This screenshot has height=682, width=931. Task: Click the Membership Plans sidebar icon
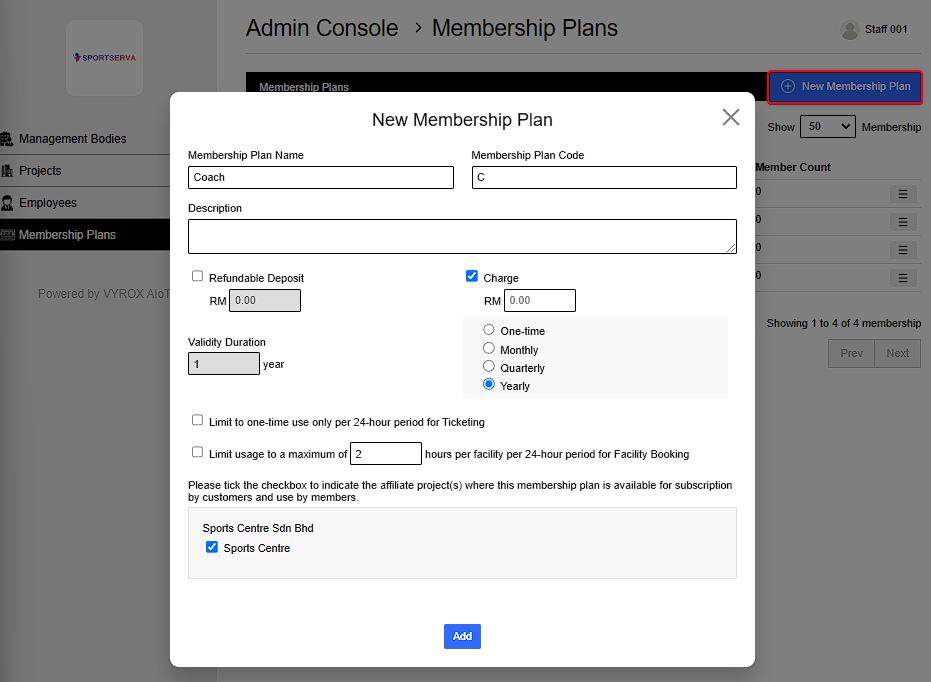tap(7, 235)
